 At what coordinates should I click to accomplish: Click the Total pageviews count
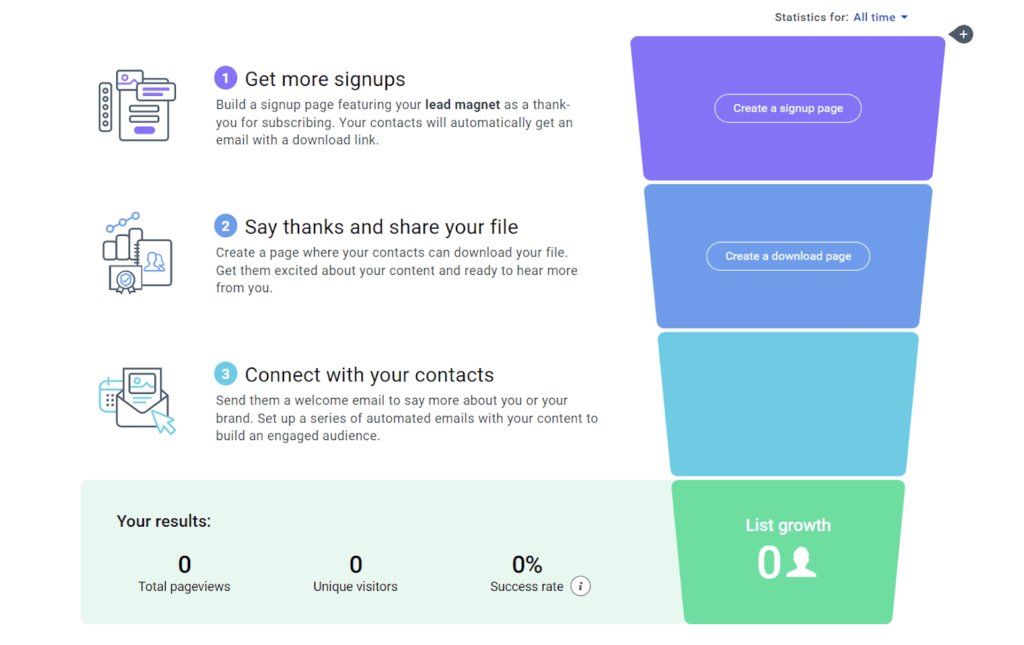pyautogui.click(x=184, y=565)
